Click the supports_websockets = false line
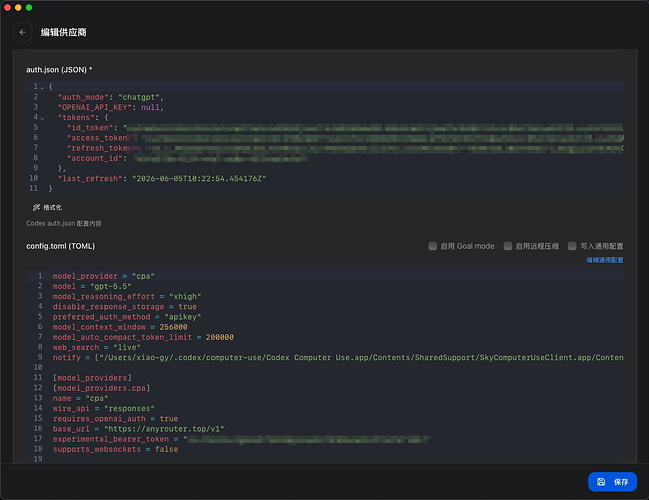This screenshot has width=649, height=500. tap(115, 450)
